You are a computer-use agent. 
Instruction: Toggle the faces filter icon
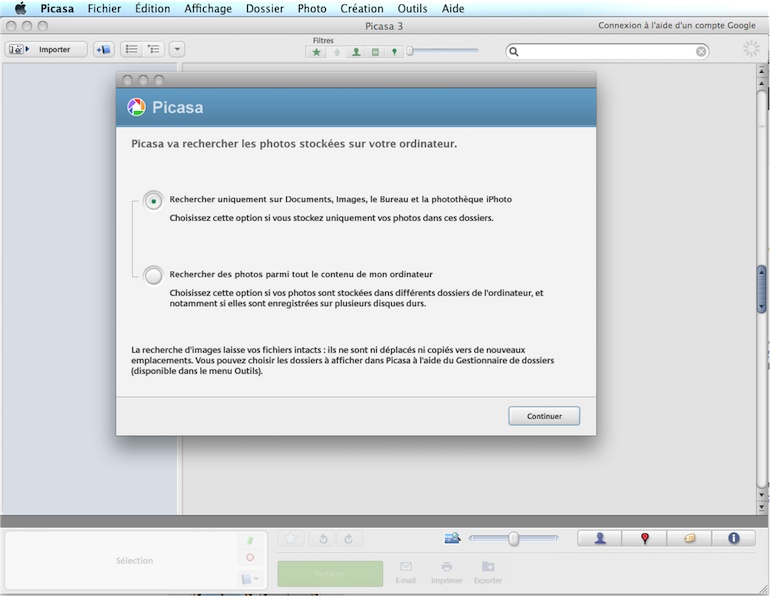(356, 52)
